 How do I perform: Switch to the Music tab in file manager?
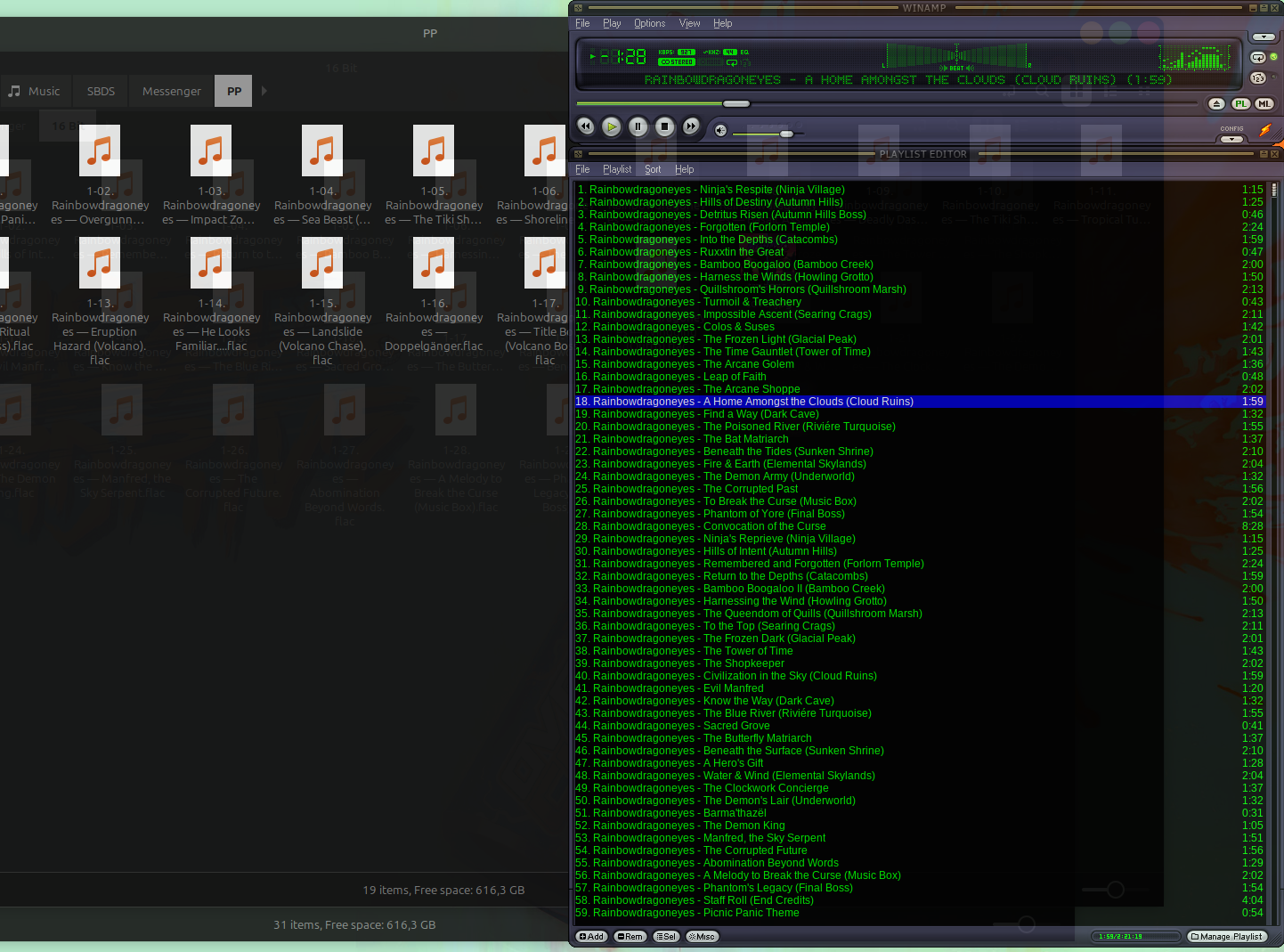35,91
